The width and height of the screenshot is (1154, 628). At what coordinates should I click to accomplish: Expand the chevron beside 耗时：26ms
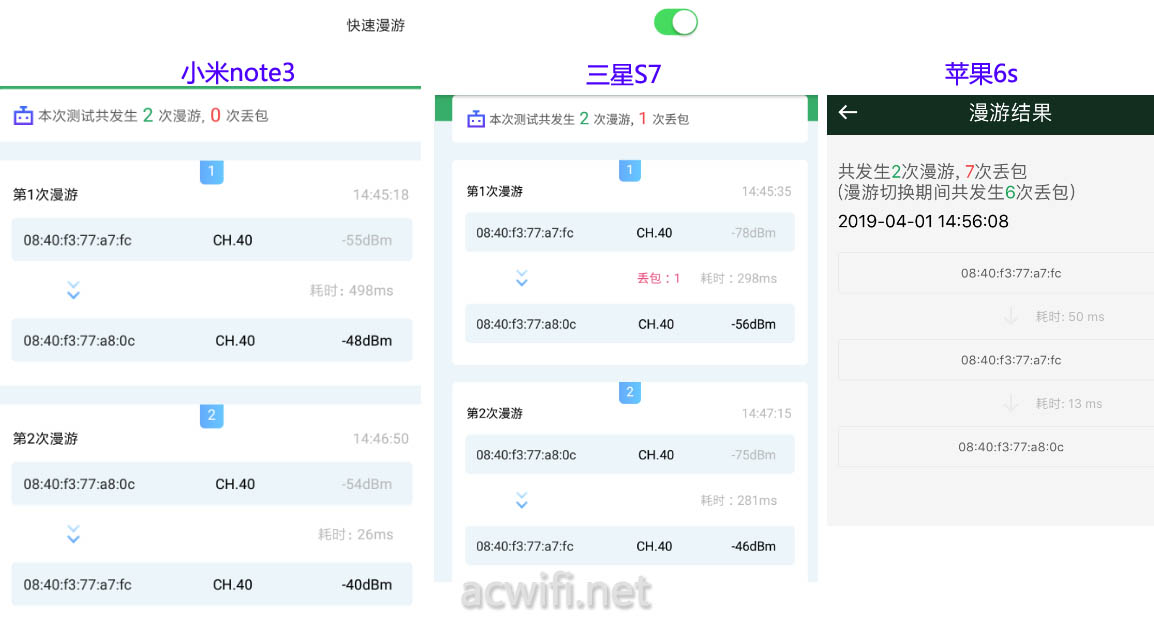[x=73, y=534]
